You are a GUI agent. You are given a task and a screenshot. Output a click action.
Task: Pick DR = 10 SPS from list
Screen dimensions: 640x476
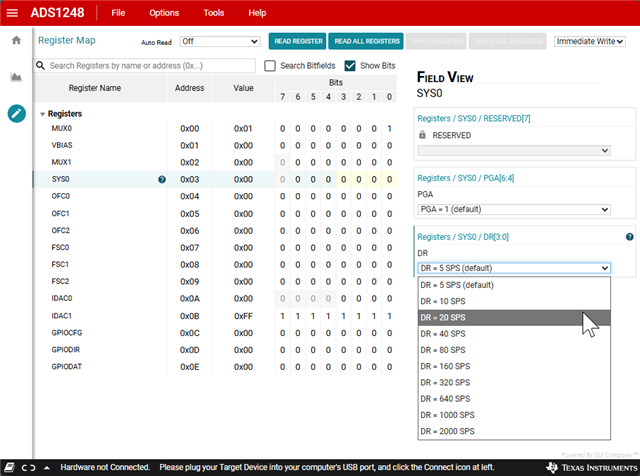514,301
